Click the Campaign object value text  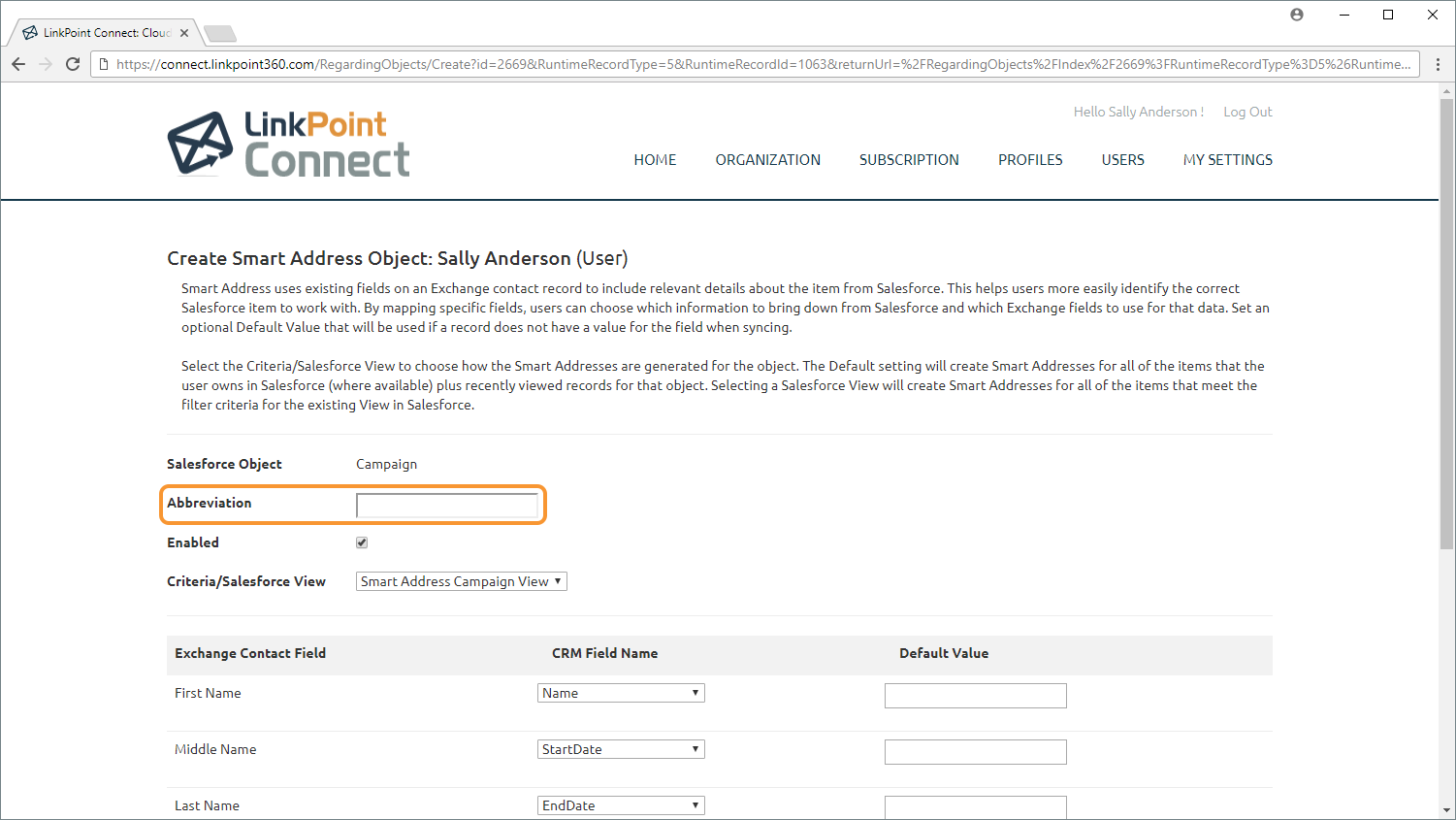(386, 464)
